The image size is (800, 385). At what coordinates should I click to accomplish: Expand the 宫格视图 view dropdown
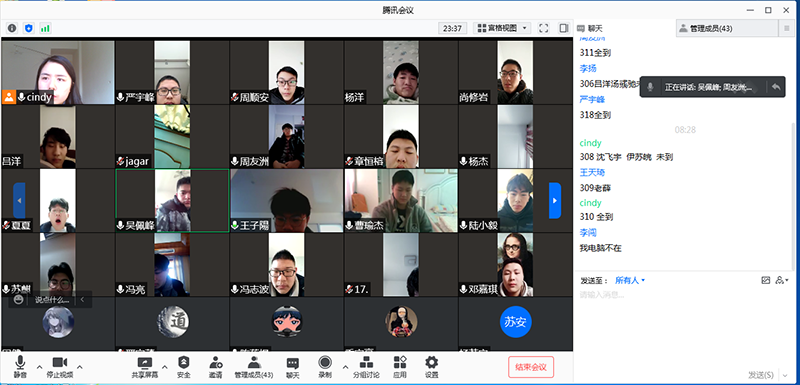pos(503,28)
